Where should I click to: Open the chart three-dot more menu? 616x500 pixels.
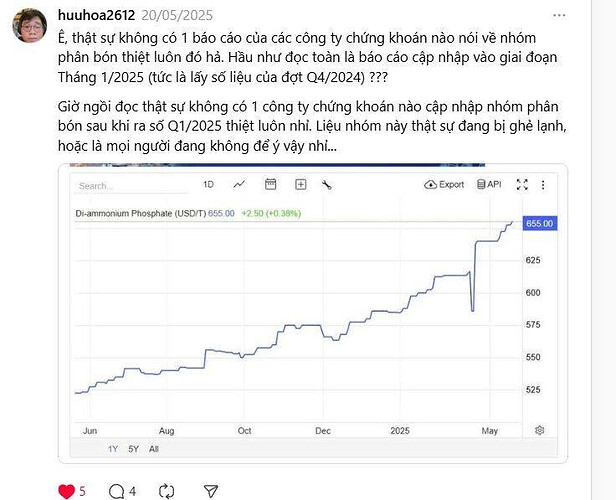coord(543,185)
